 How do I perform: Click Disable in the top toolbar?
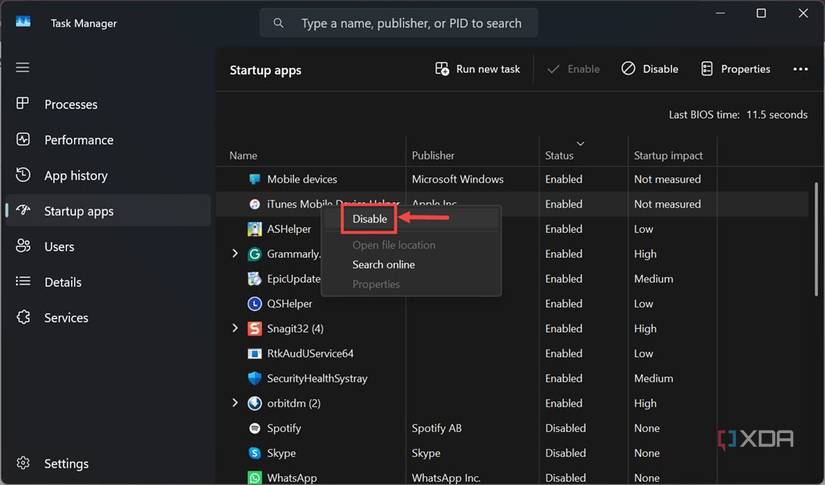pos(649,69)
